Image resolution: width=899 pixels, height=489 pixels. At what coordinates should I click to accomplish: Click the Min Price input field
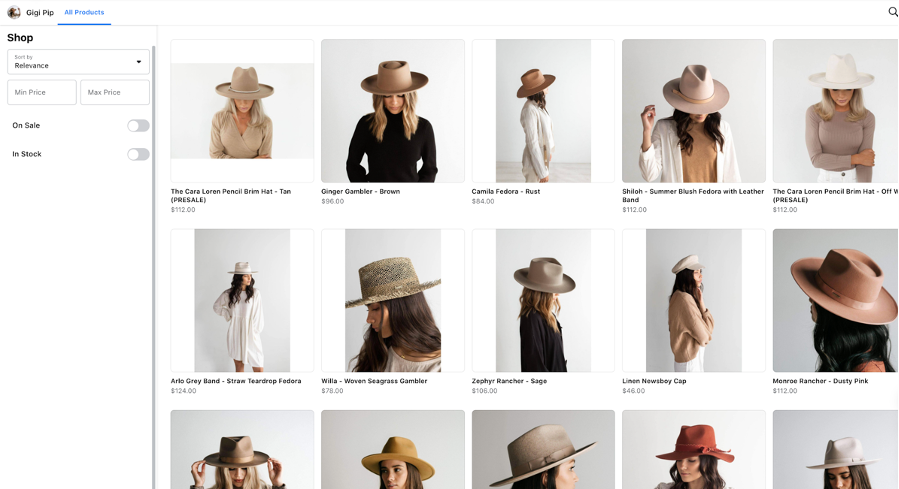[x=42, y=92]
